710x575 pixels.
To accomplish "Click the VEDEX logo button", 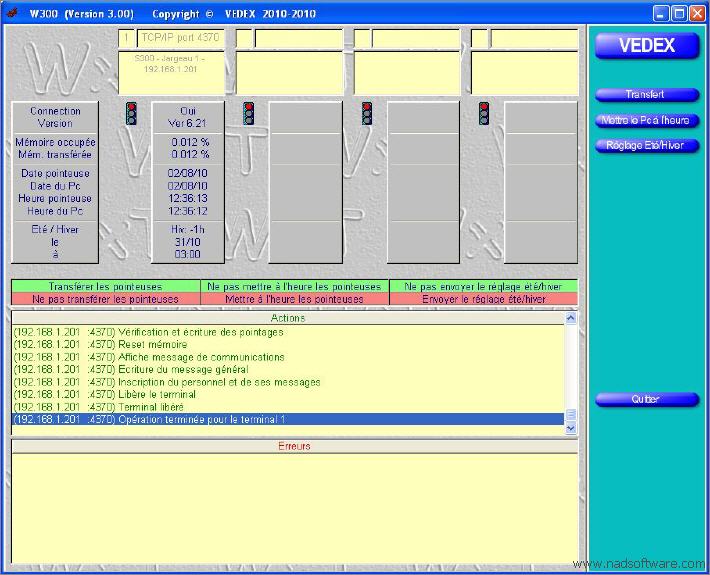I will (647, 46).
